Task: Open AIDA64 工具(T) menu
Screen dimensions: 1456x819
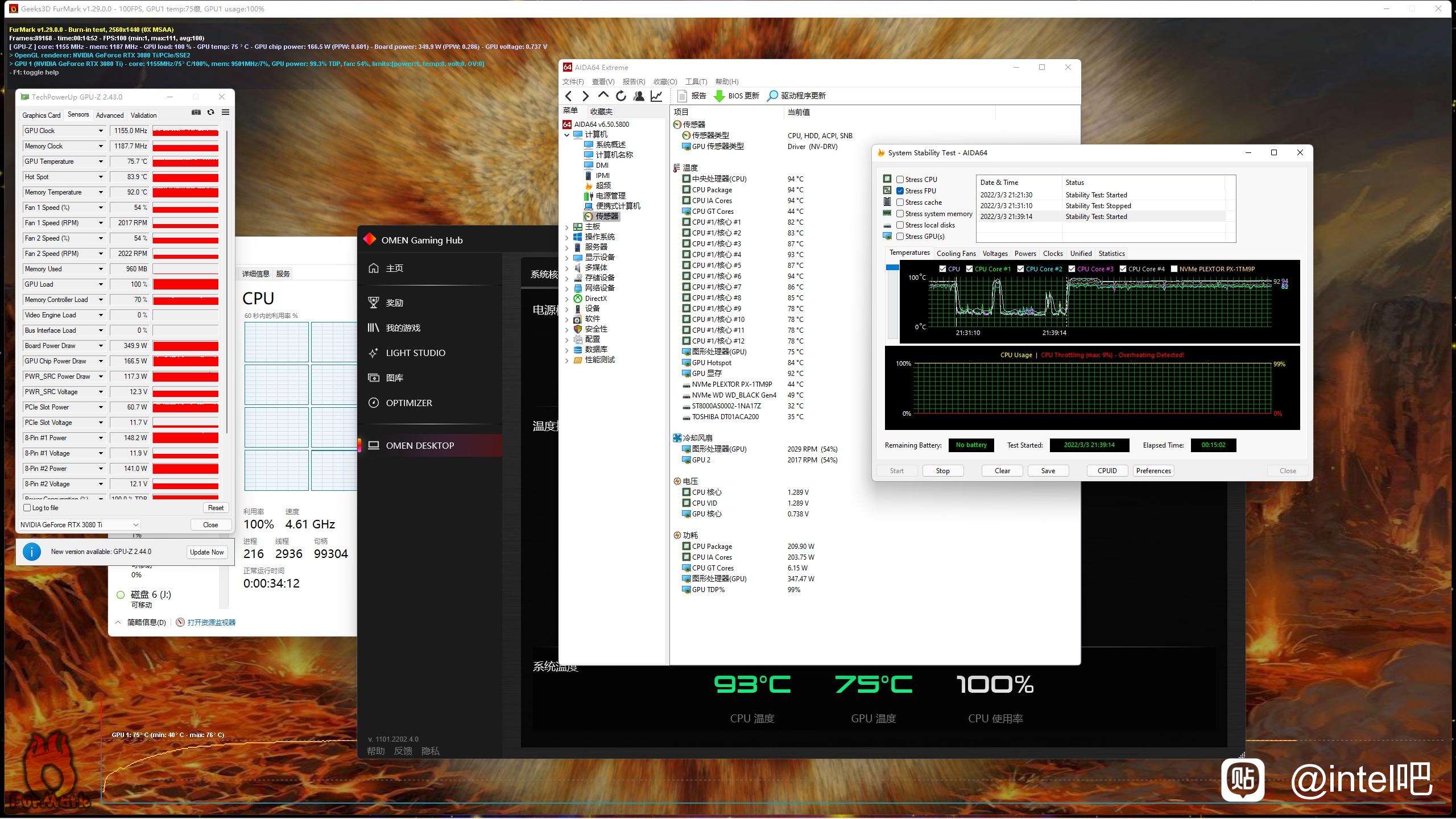Action: coord(696,81)
